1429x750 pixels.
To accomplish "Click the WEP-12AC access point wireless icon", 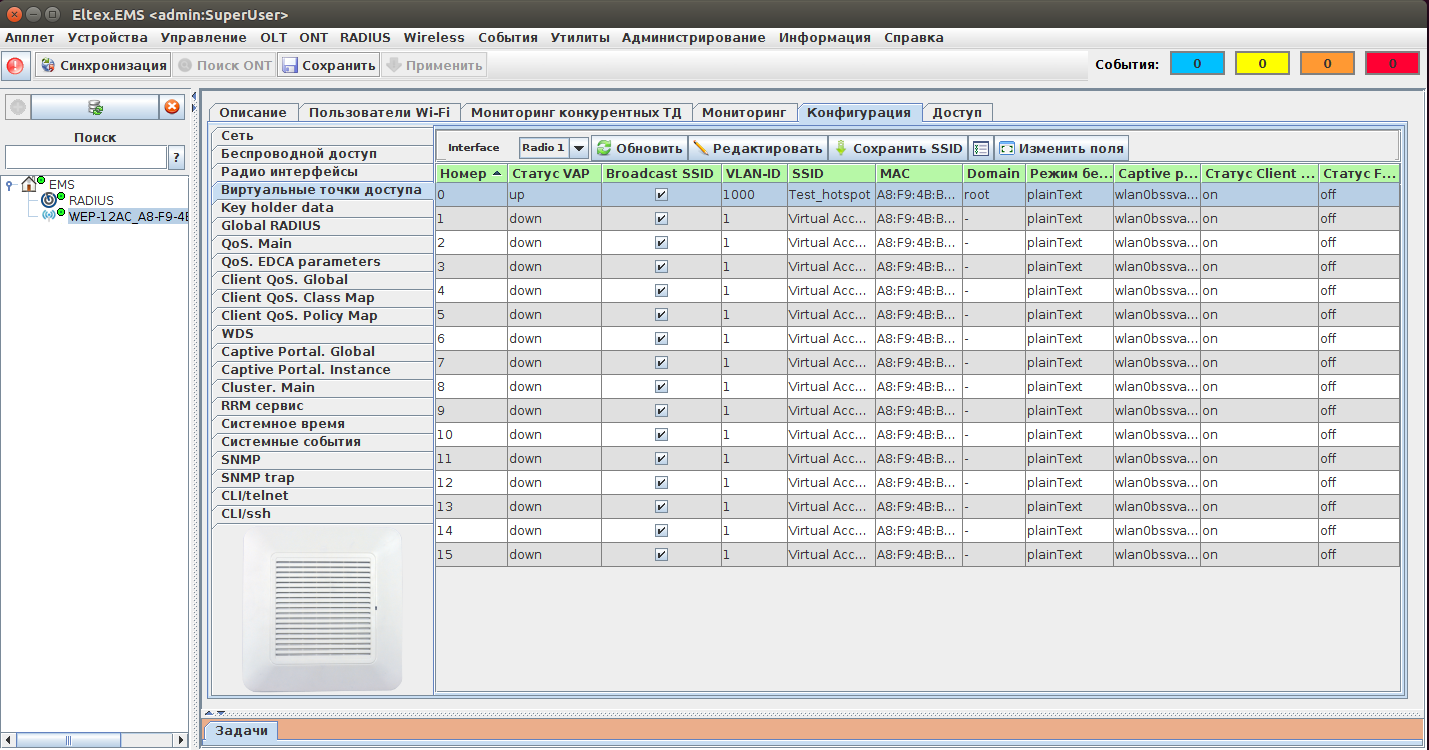I will click(x=49, y=216).
